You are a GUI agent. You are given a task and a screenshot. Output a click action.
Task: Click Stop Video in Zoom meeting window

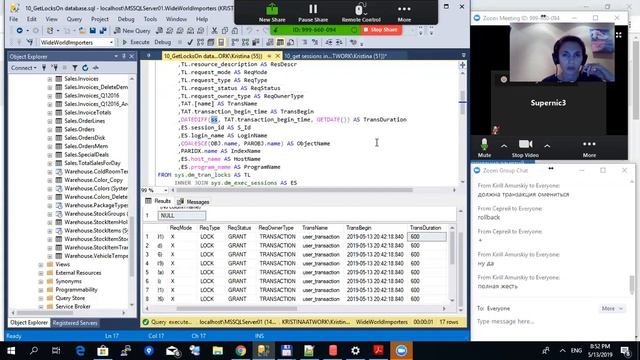(x=525, y=148)
